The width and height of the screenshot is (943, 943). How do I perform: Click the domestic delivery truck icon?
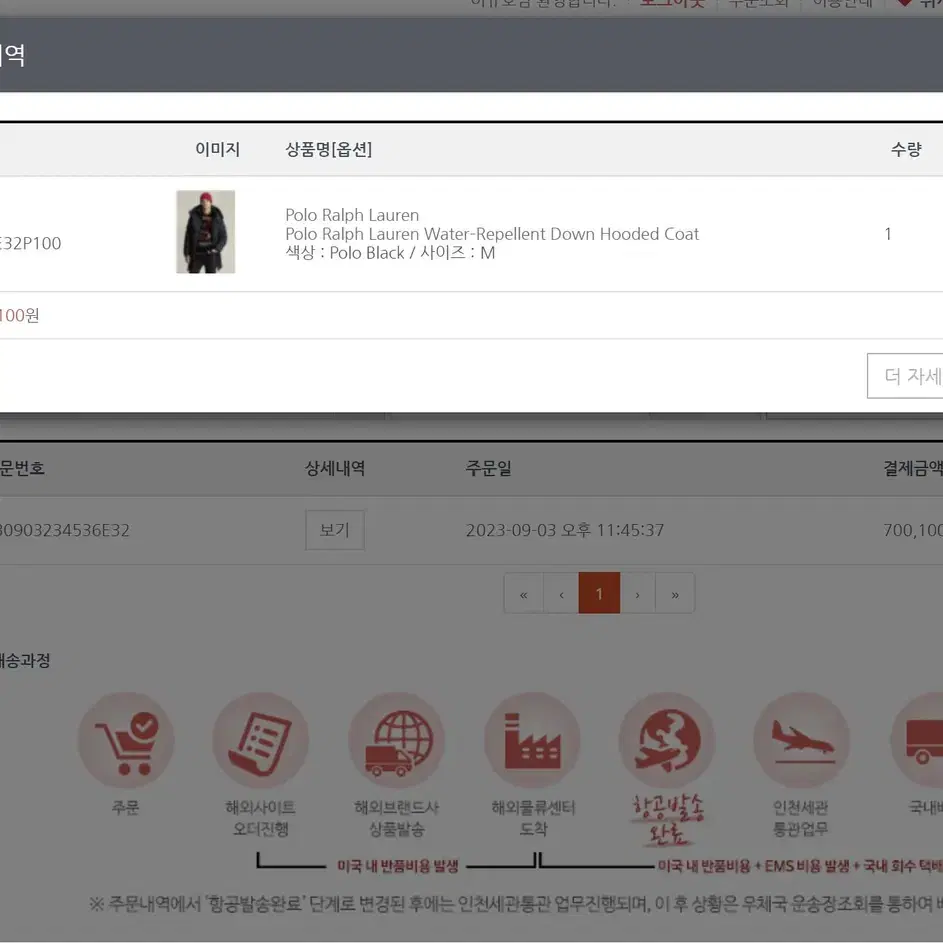(x=917, y=740)
